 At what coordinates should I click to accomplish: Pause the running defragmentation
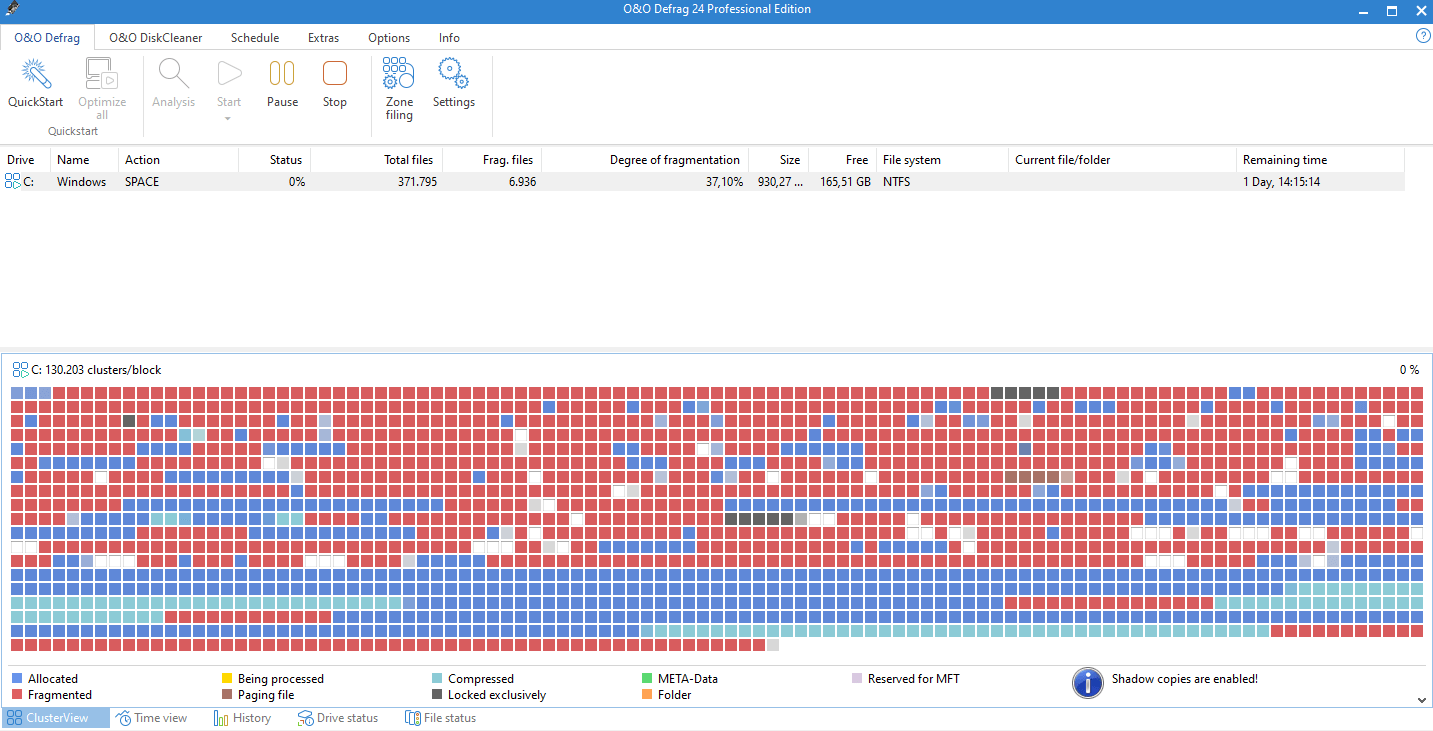click(282, 74)
